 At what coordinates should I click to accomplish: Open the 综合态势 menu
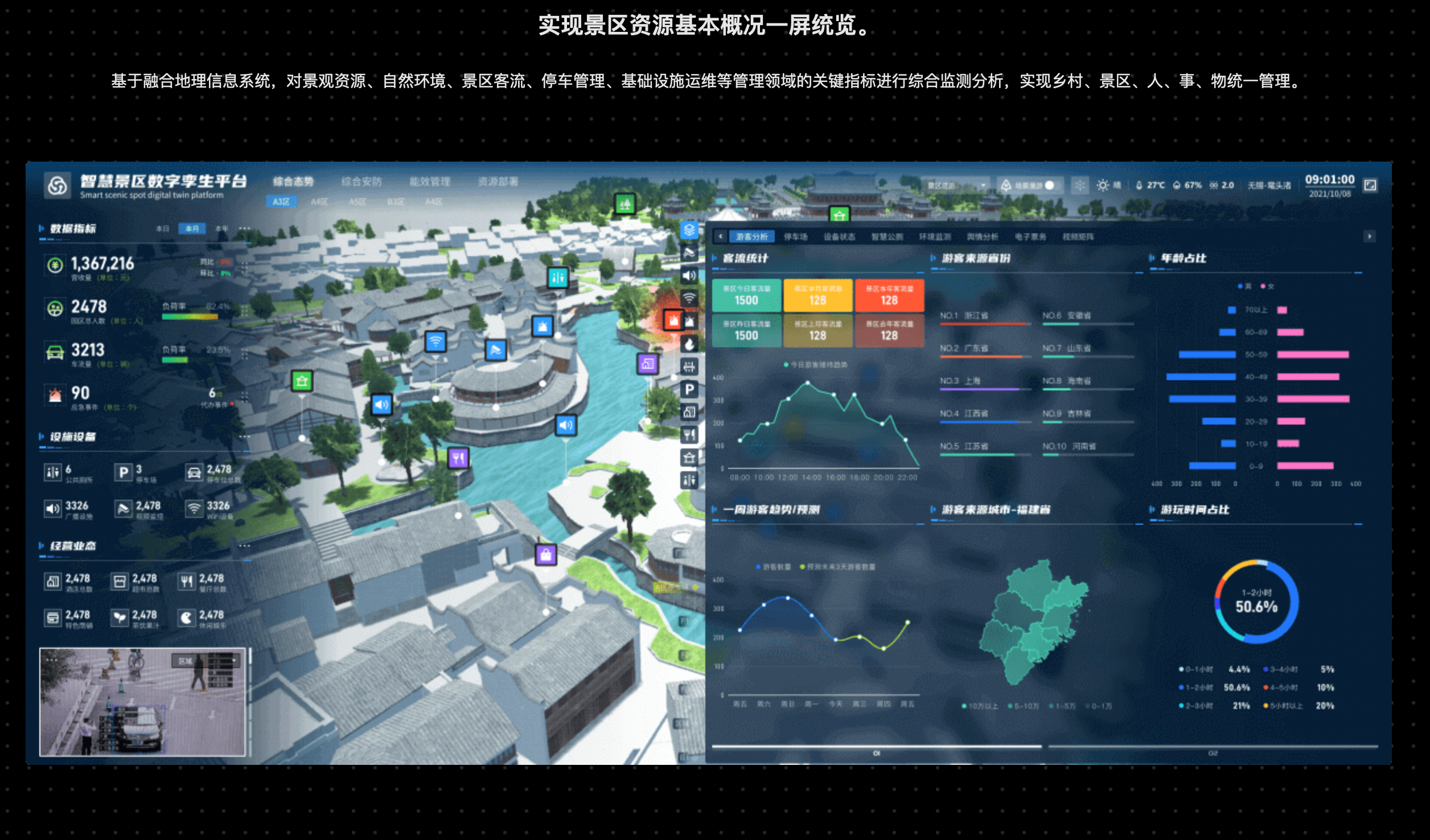pos(293,182)
